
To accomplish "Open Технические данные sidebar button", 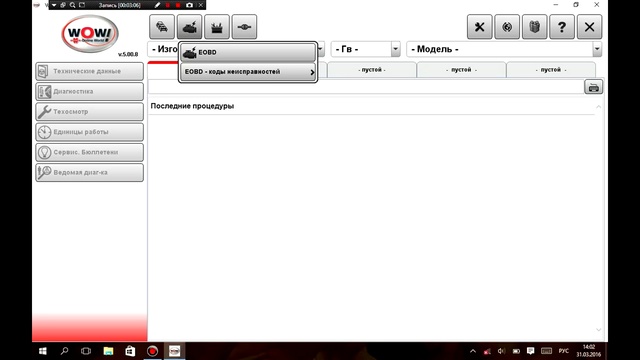I will [90, 71].
